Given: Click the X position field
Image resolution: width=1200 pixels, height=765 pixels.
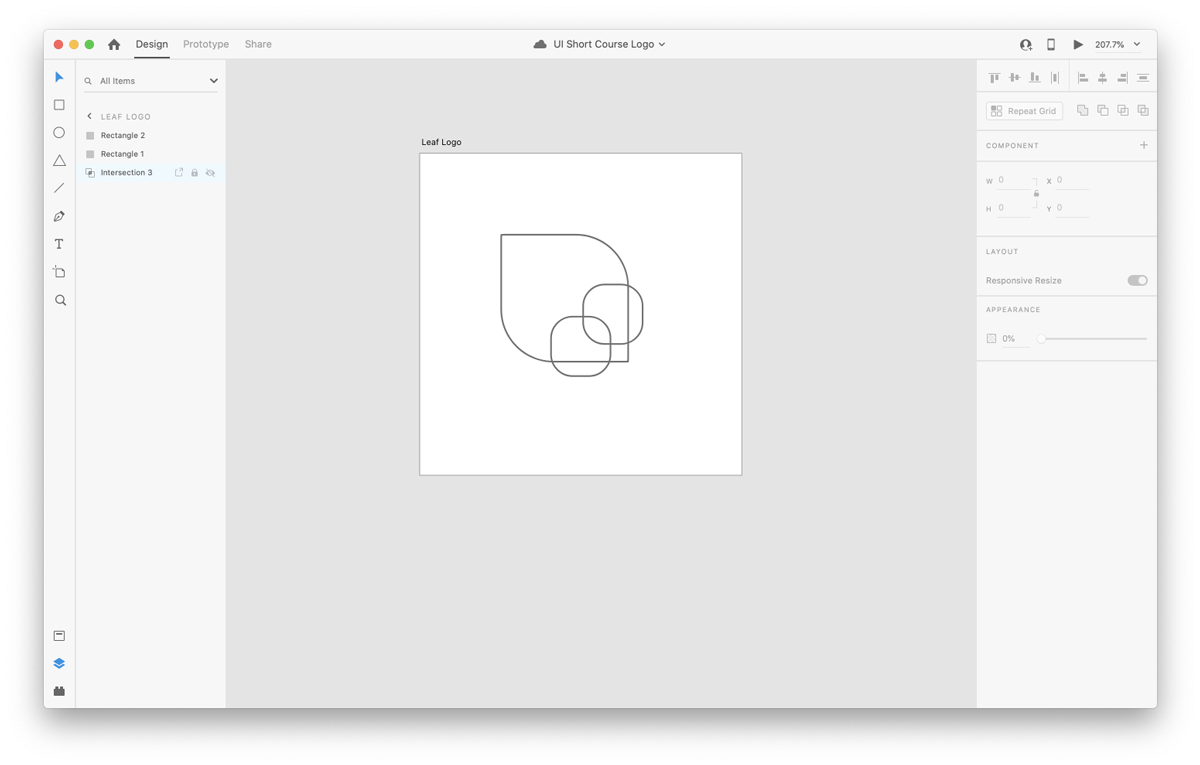Looking at the screenshot, I should coord(1072,181).
